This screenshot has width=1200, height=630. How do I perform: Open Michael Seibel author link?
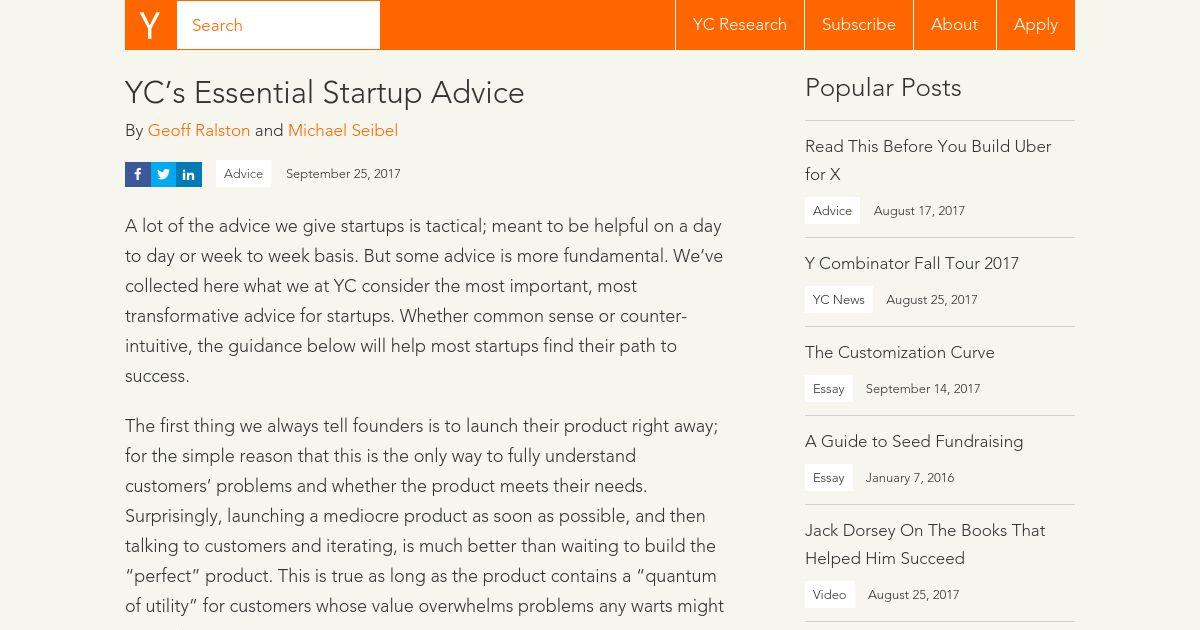(343, 130)
